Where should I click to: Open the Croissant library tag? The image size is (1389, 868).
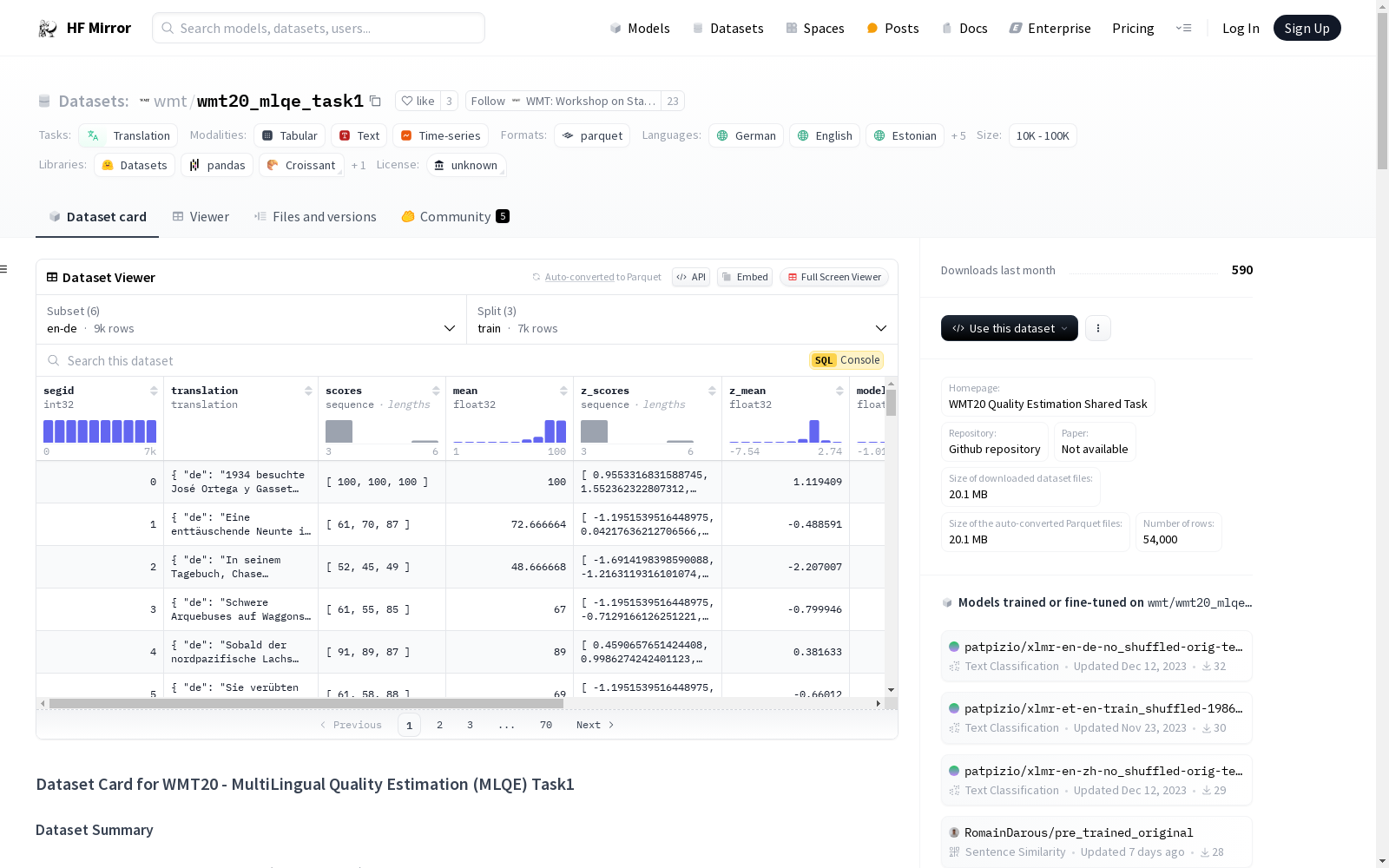[x=301, y=165]
